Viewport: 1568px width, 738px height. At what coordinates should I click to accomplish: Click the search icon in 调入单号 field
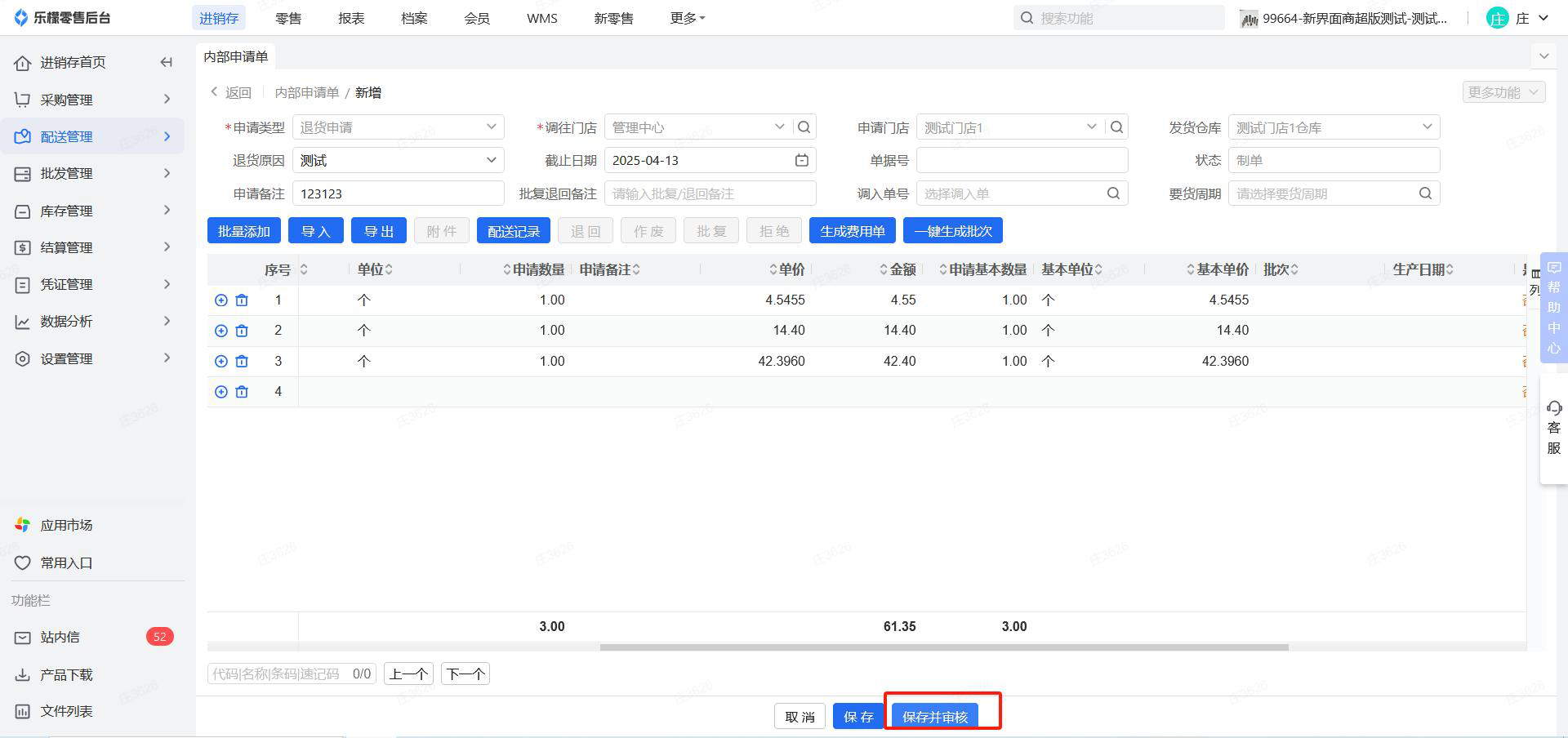pos(1113,193)
